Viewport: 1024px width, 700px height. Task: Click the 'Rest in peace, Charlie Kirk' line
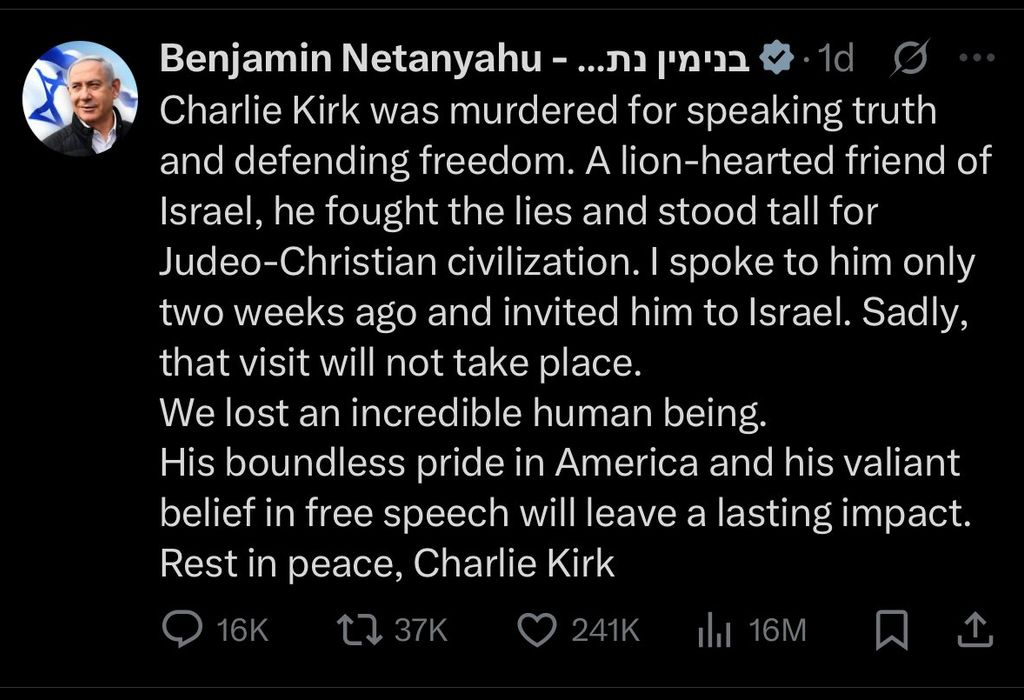click(x=387, y=564)
